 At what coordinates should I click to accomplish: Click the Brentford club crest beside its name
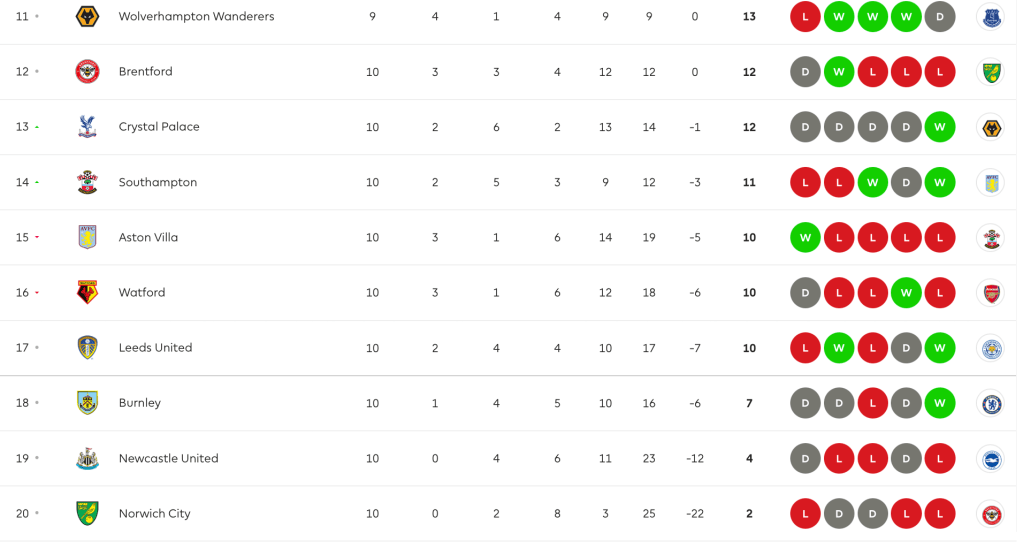coord(88,72)
